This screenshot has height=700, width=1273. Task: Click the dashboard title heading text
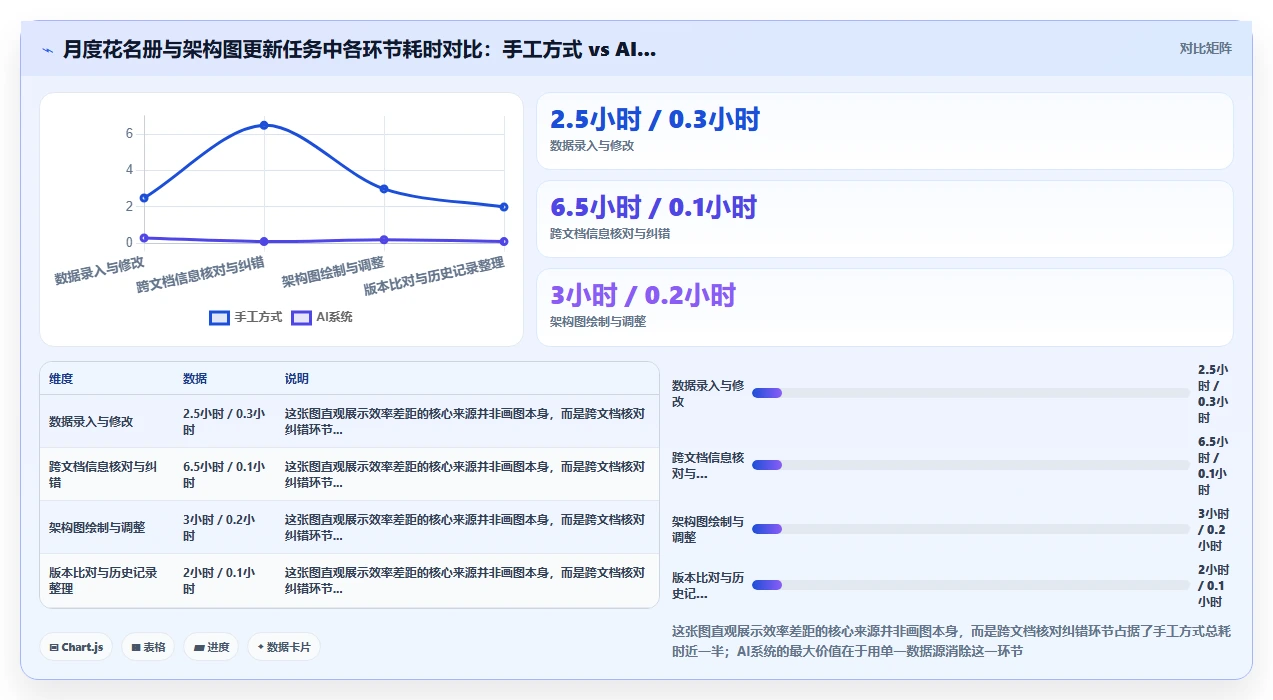click(360, 49)
